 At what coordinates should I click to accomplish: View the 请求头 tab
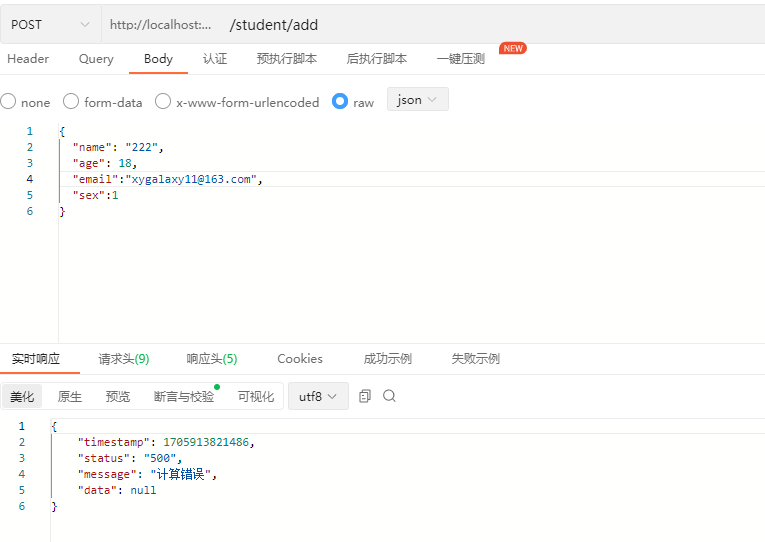pos(123,359)
